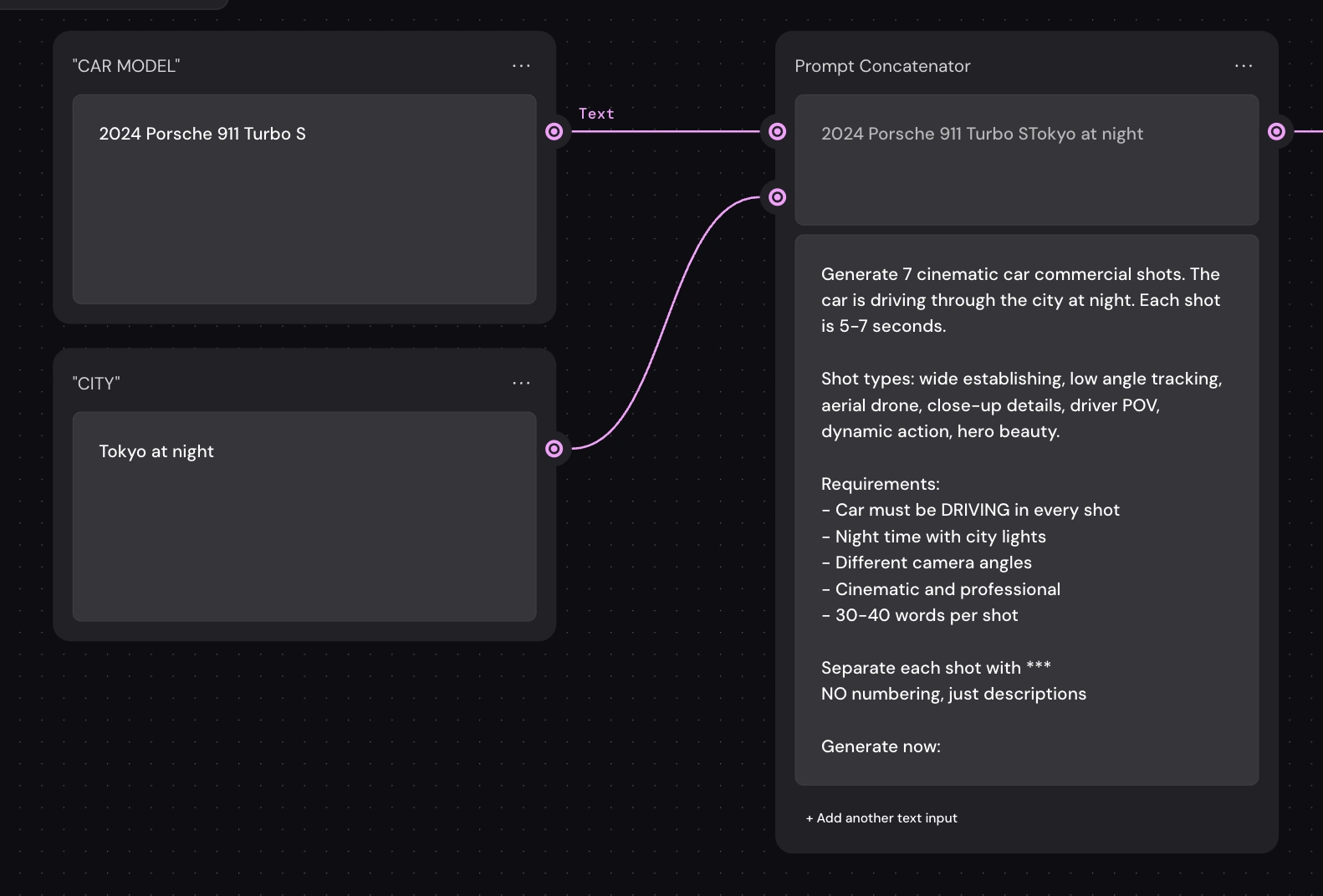Click "+ Add another text input"
Viewport: 1323px width, 896px height.
[x=881, y=818]
